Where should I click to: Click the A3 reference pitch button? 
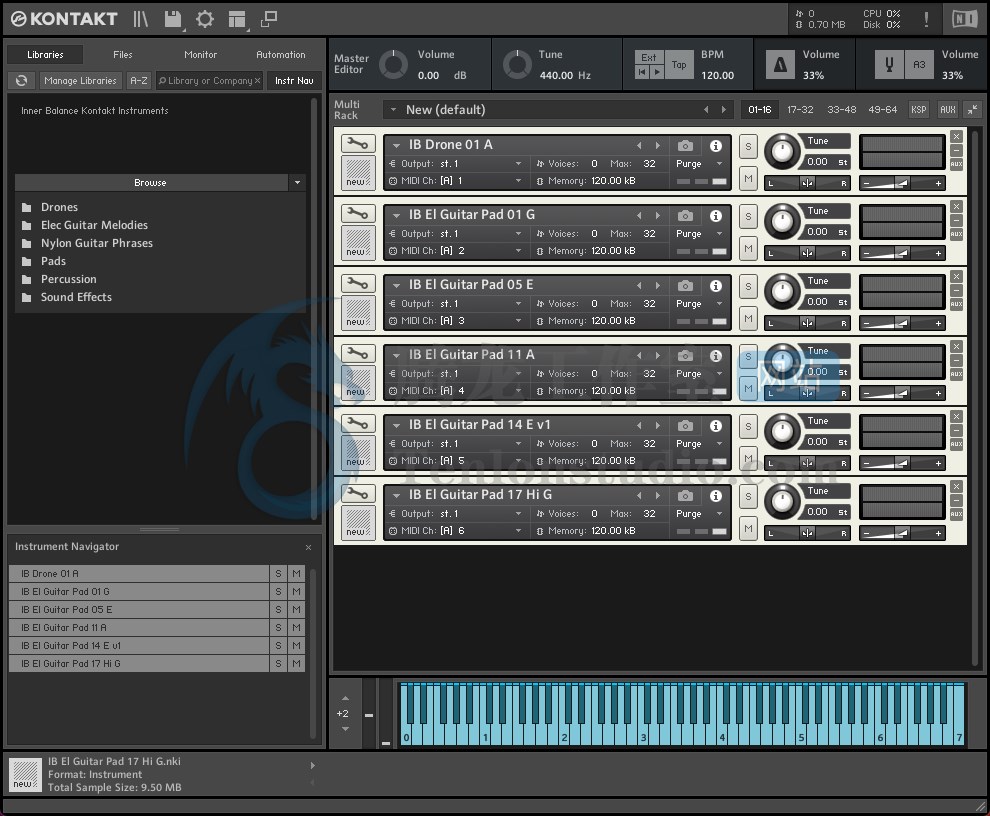coord(919,64)
